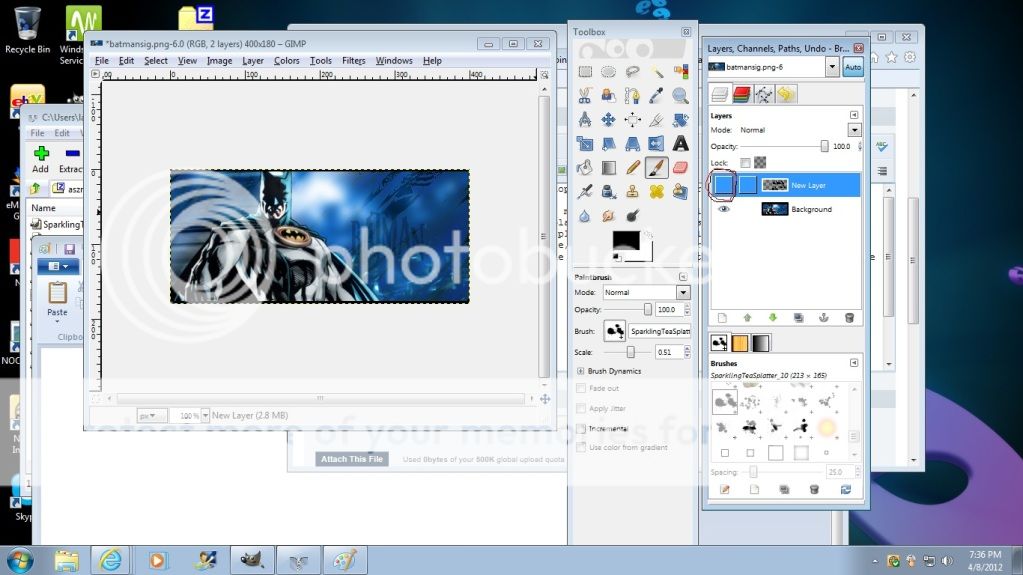Select the Airbrush tool
This screenshot has width=1023, height=575.
[585, 191]
